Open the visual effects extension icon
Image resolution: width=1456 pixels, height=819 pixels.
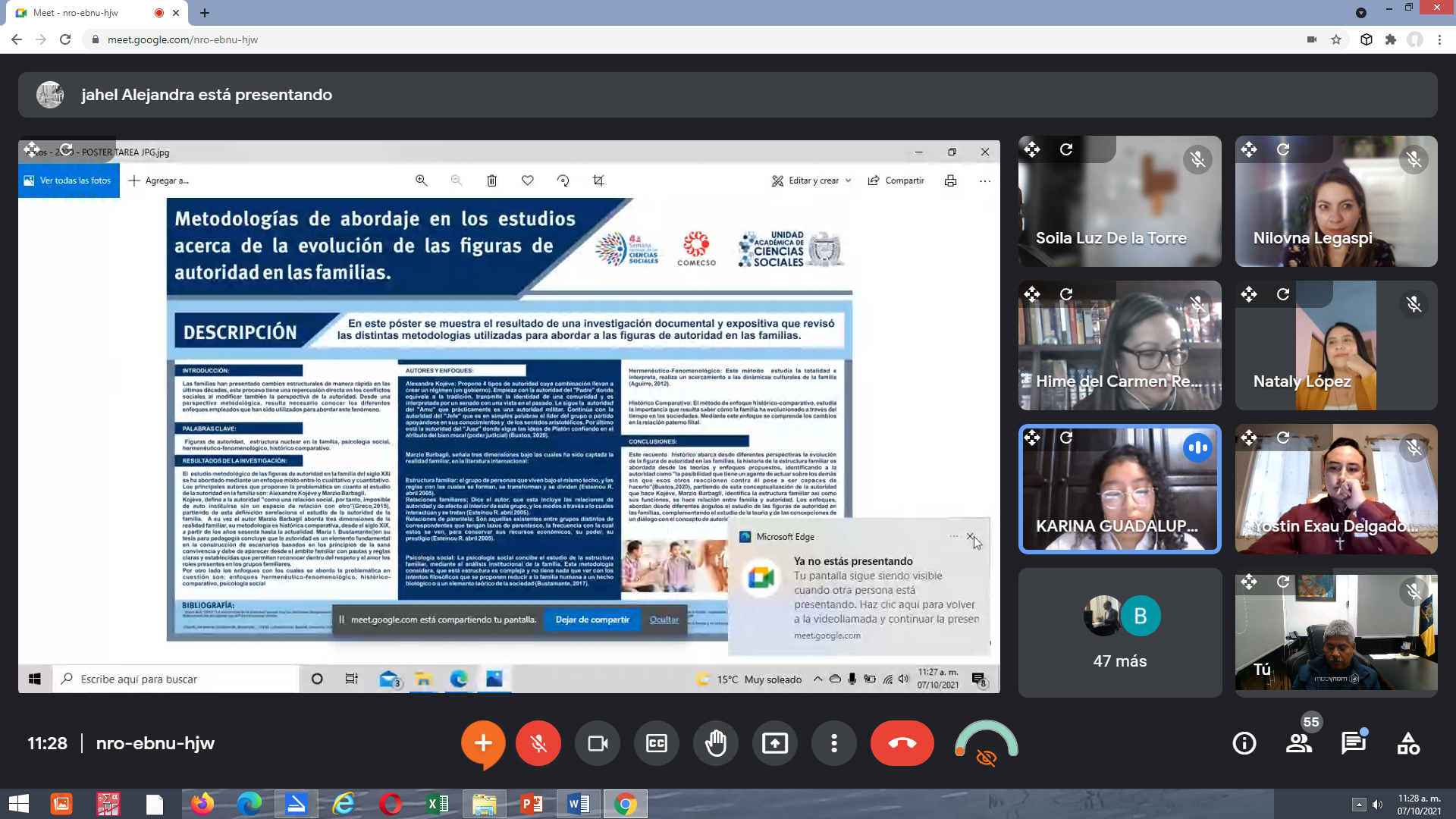click(986, 744)
